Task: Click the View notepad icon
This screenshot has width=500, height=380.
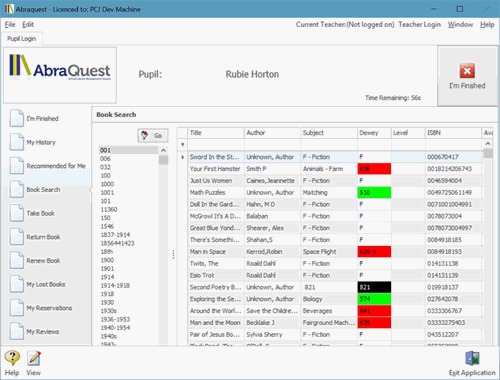Action: tap(34, 358)
